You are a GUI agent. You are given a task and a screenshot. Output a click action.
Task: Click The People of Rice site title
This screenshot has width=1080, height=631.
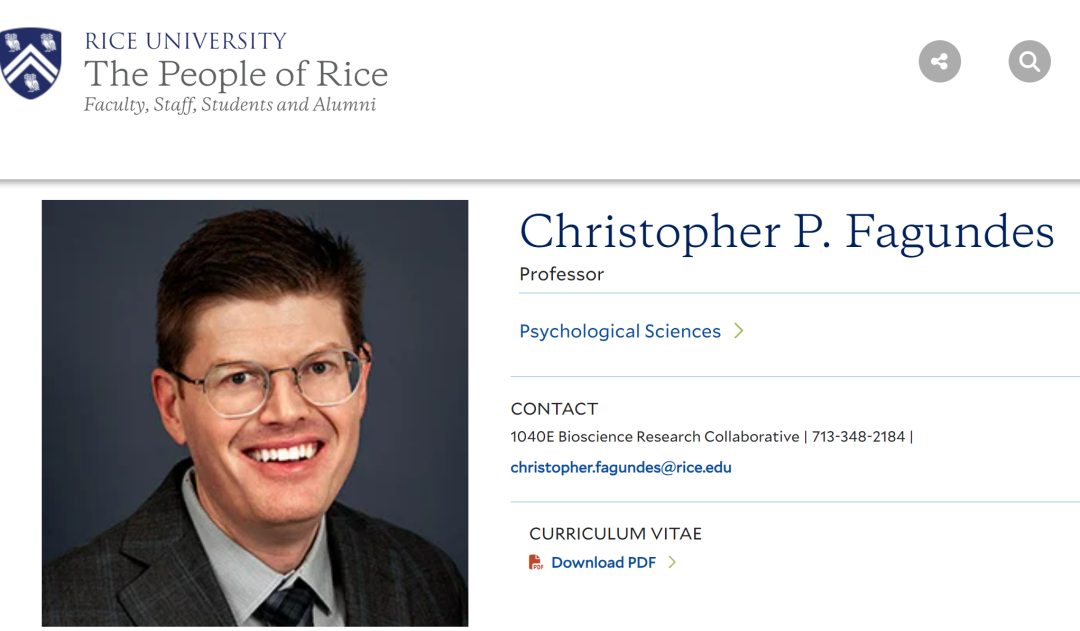(x=235, y=74)
